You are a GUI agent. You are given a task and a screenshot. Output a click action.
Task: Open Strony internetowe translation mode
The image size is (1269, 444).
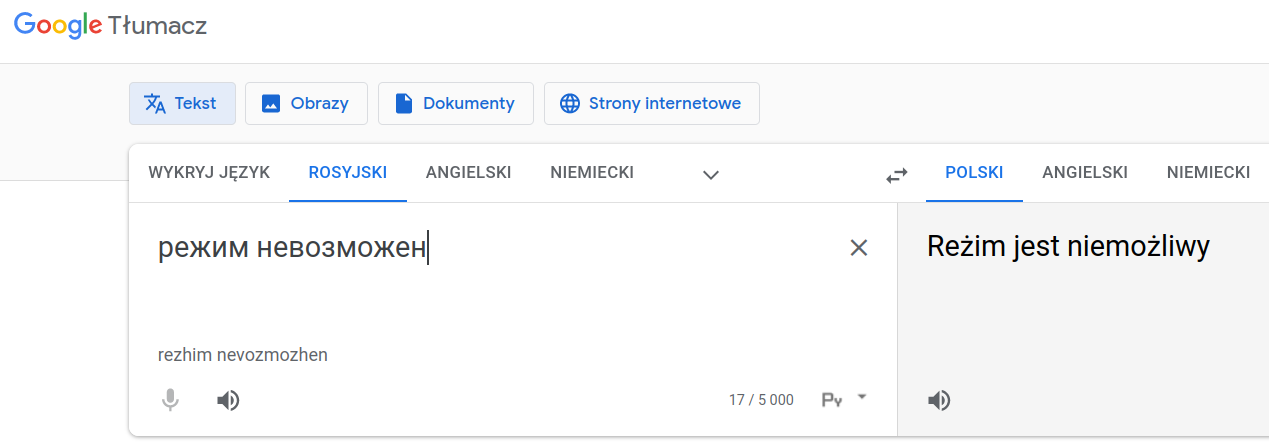[x=651, y=103]
